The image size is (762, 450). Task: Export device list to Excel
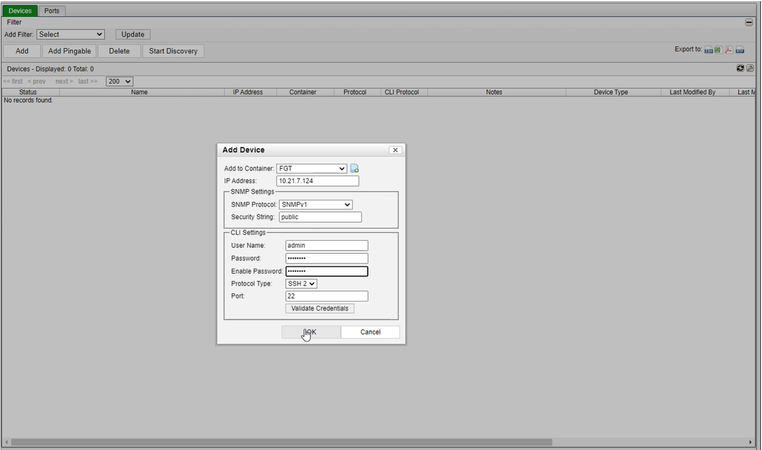[717, 49]
